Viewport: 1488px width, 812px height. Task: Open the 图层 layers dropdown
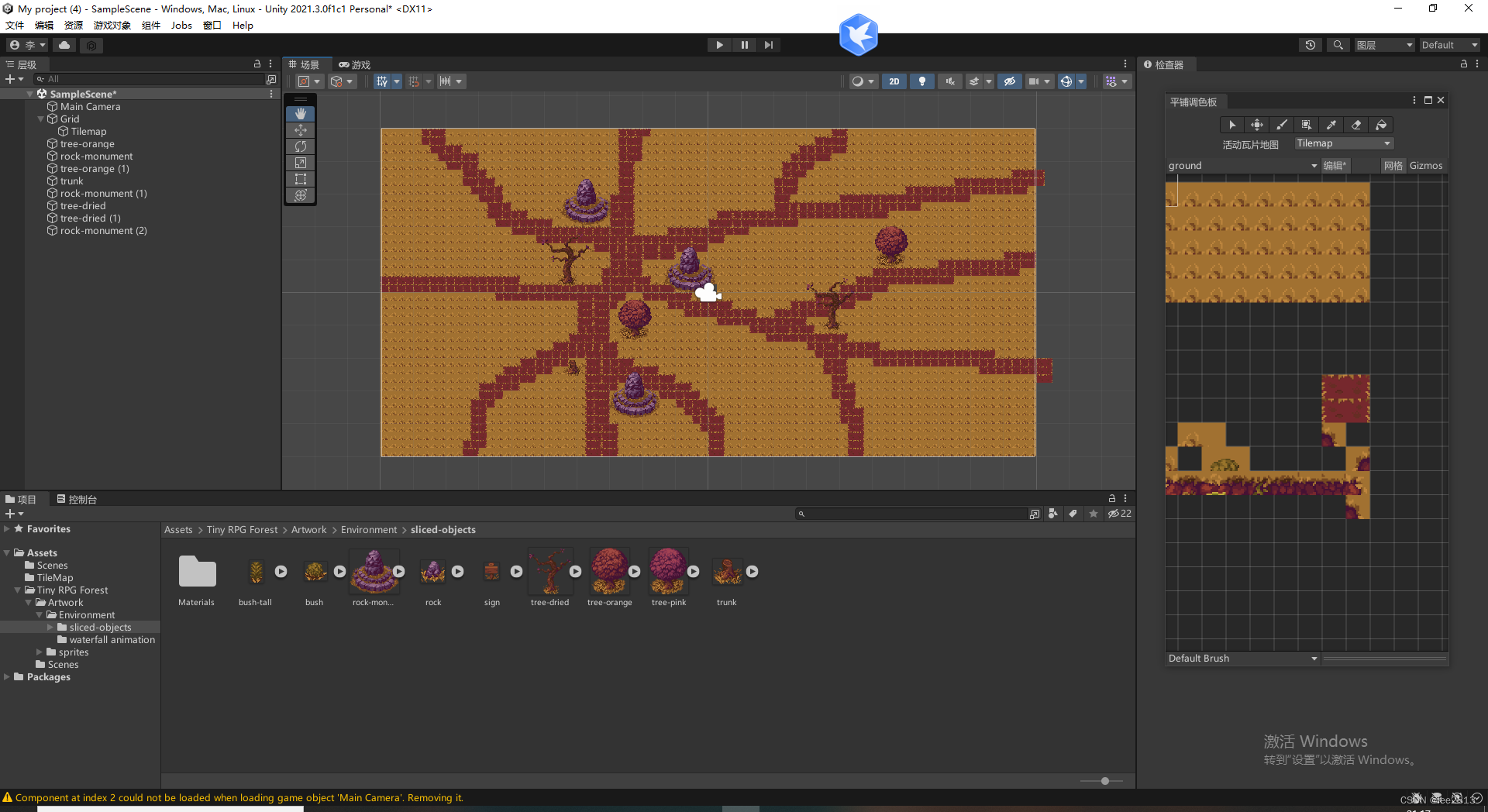1385,45
